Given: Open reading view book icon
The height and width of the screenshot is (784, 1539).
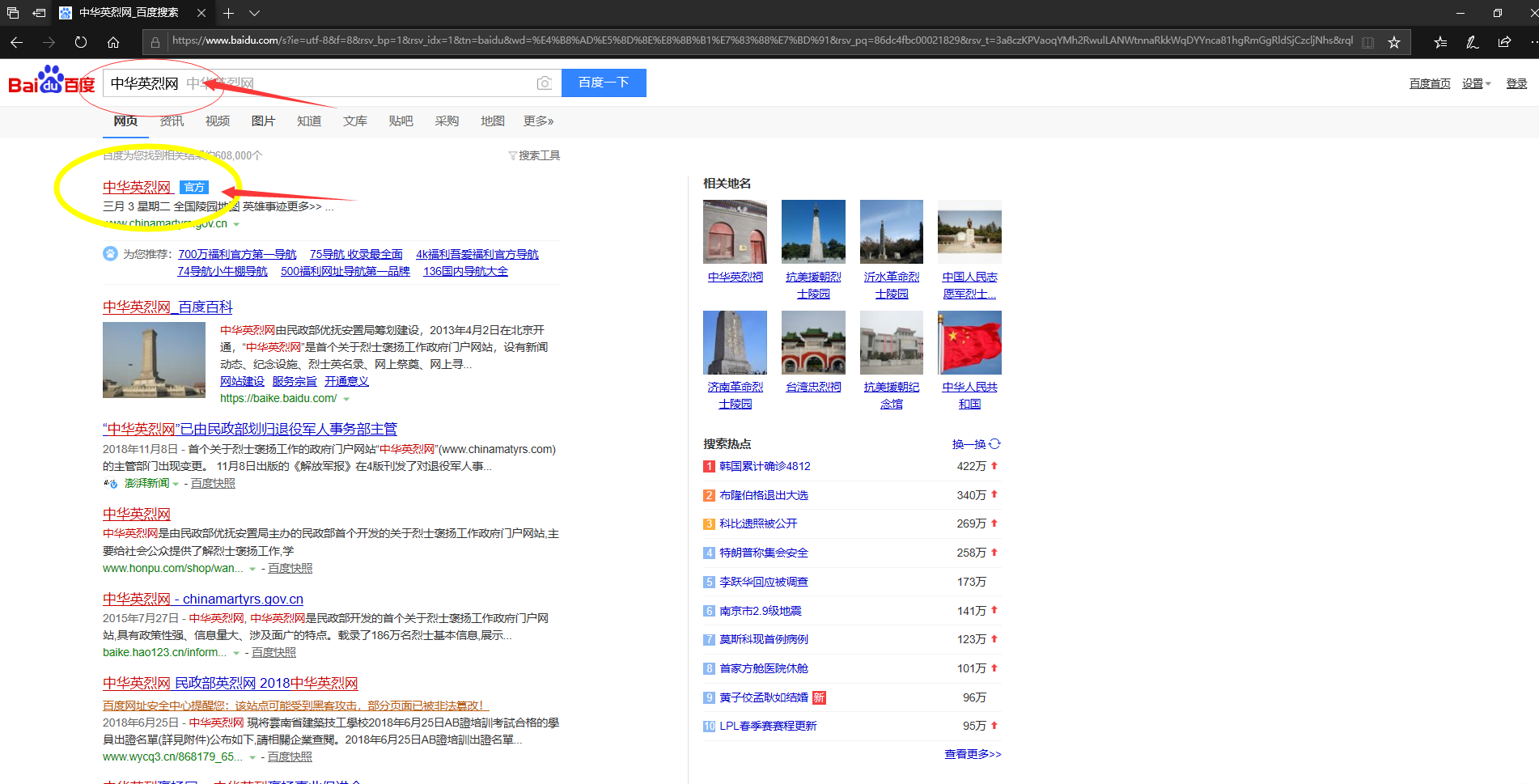Looking at the screenshot, I should click(x=1367, y=42).
